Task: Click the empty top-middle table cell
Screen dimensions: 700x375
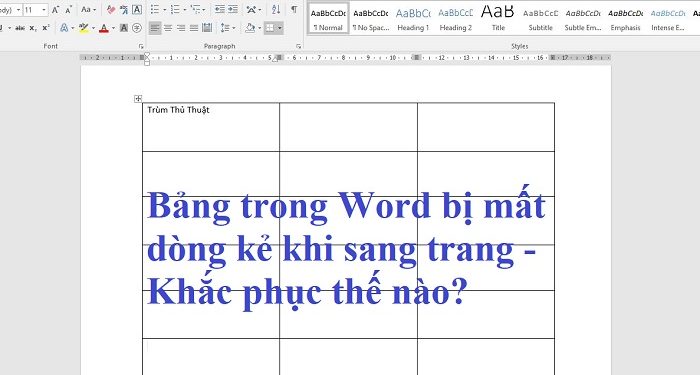Action: 348,127
